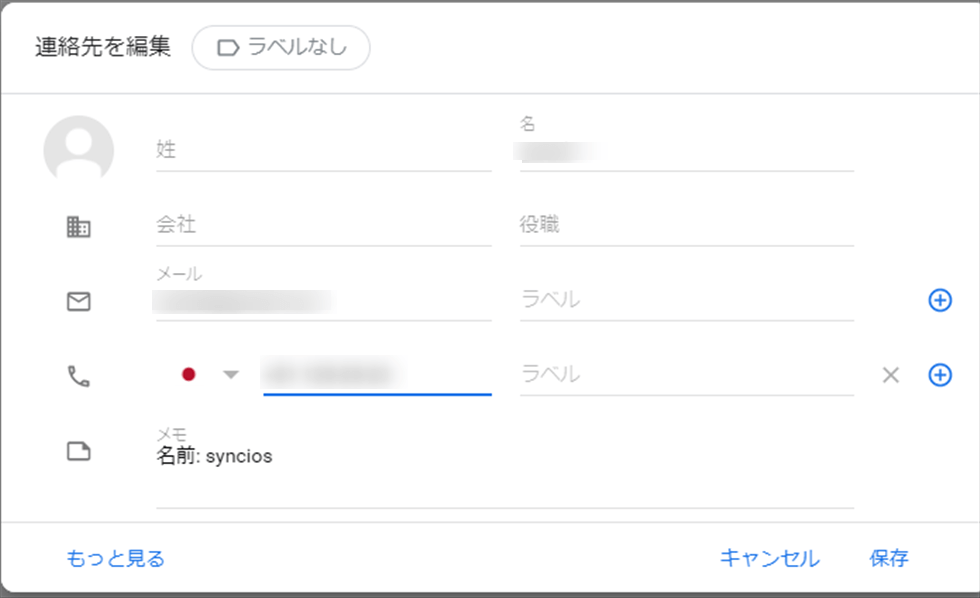980x598 pixels.
Task: Expand more fields with もっと見る
Action: (115, 558)
